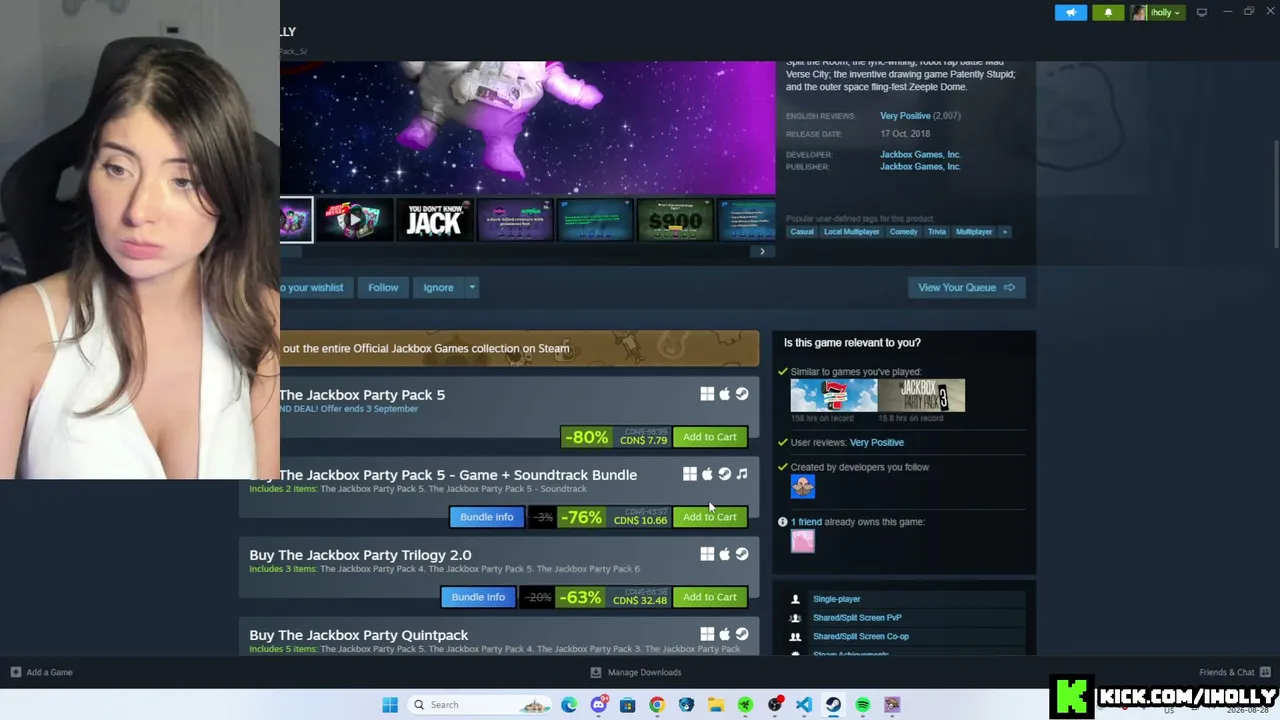Click Add a Game in Steam footer
This screenshot has width=1280, height=720.
(x=42, y=673)
